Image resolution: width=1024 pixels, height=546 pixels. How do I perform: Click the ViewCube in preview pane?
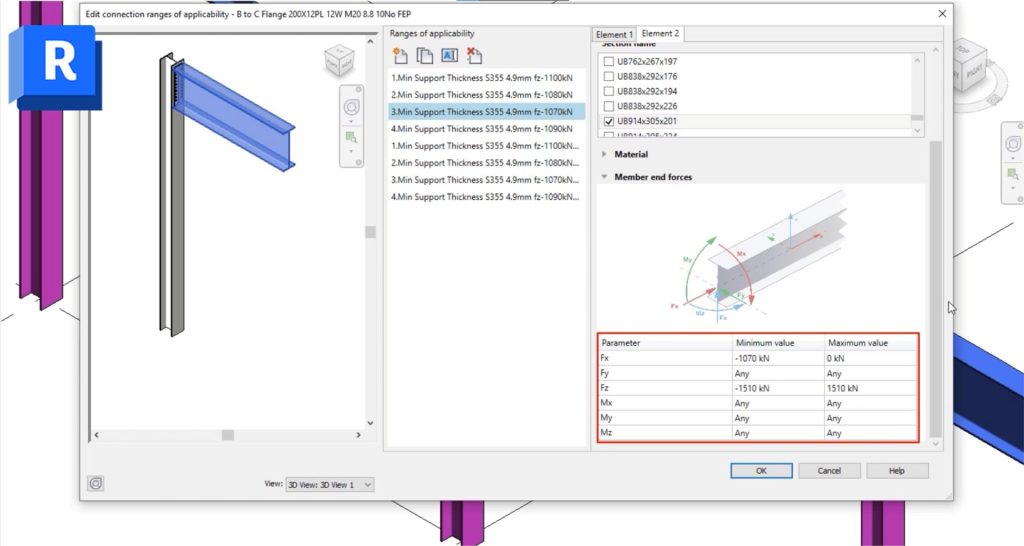click(340, 61)
